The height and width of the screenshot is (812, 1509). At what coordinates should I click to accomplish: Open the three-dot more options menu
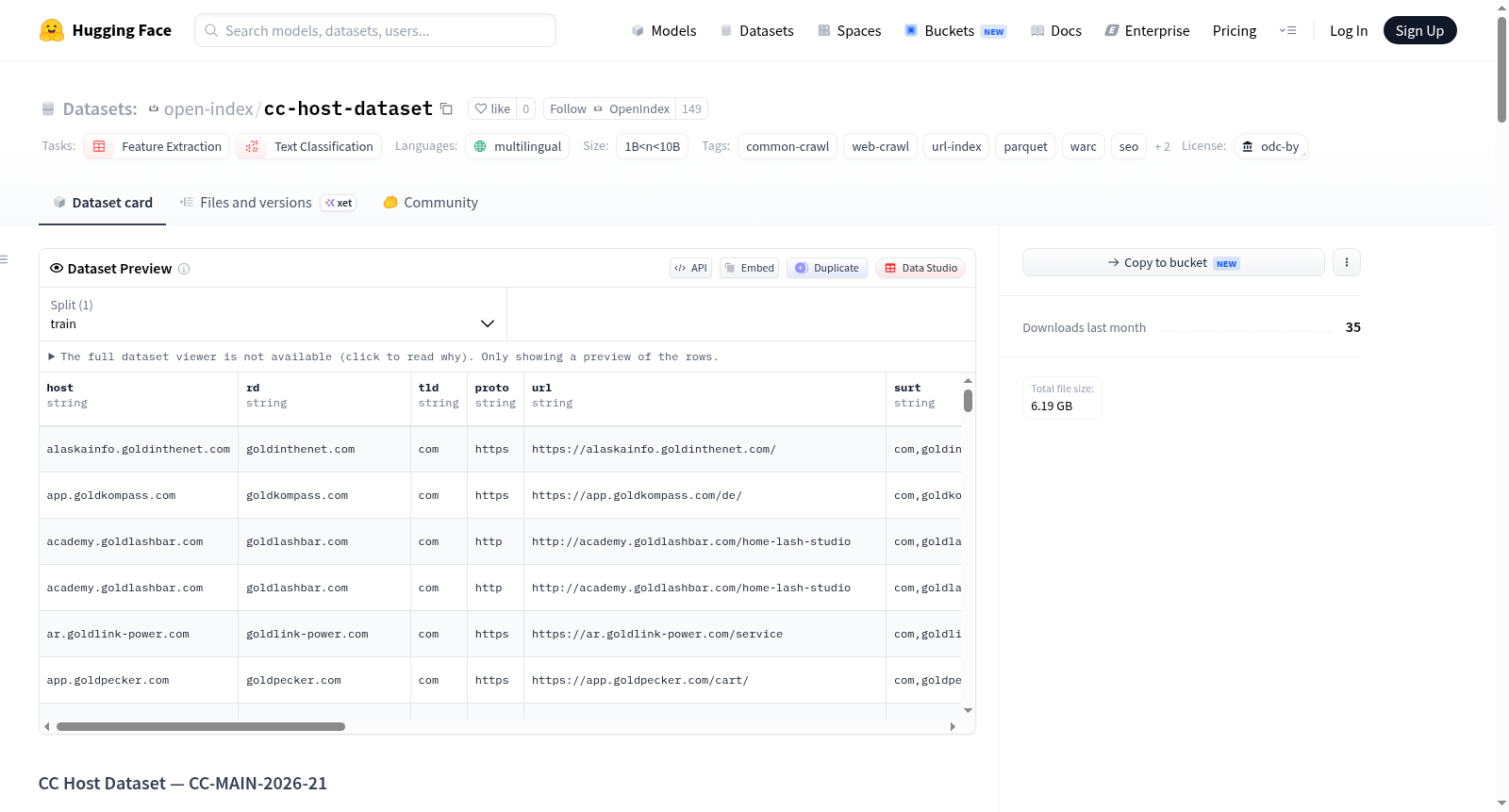[x=1347, y=262]
